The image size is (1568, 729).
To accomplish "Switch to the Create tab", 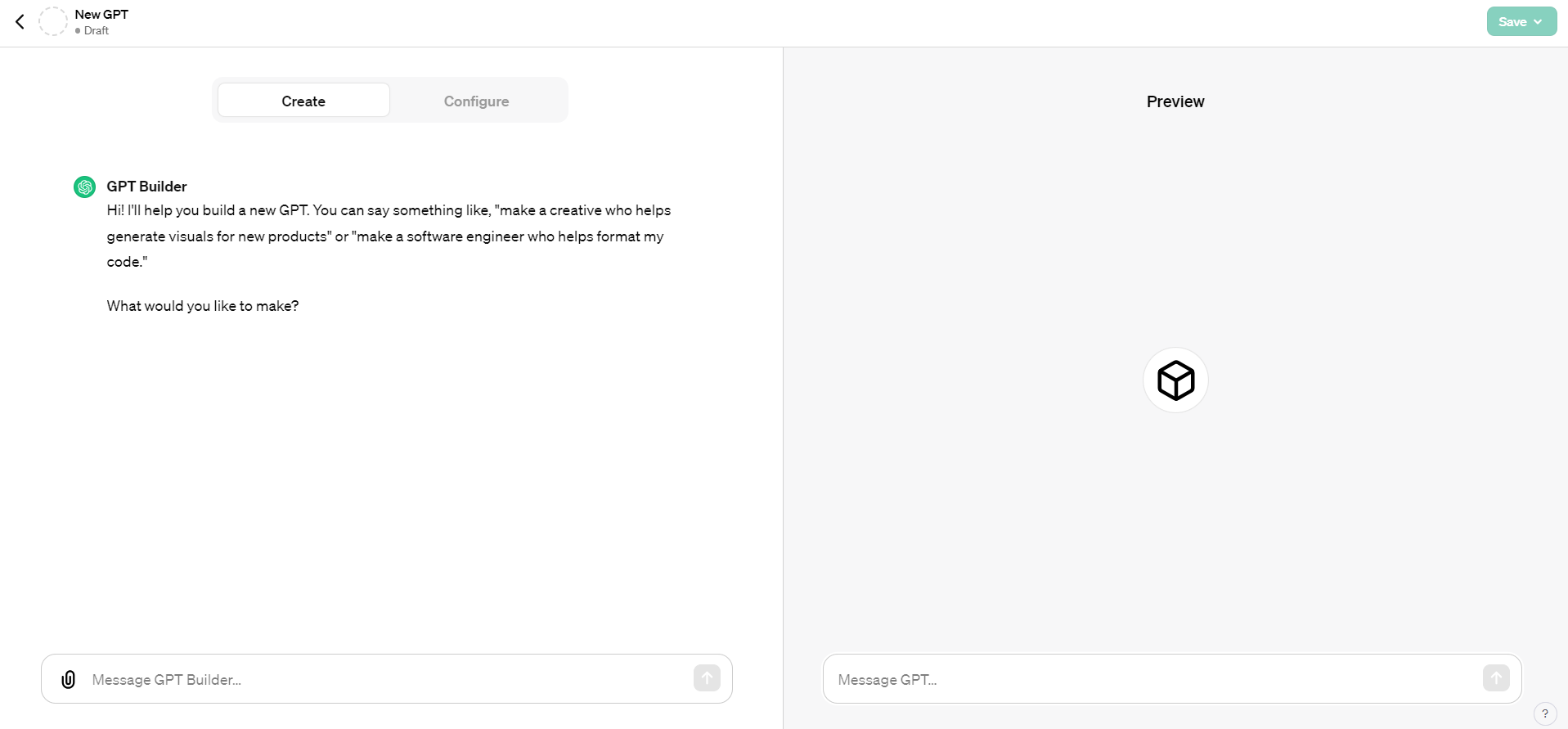I will point(303,101).
